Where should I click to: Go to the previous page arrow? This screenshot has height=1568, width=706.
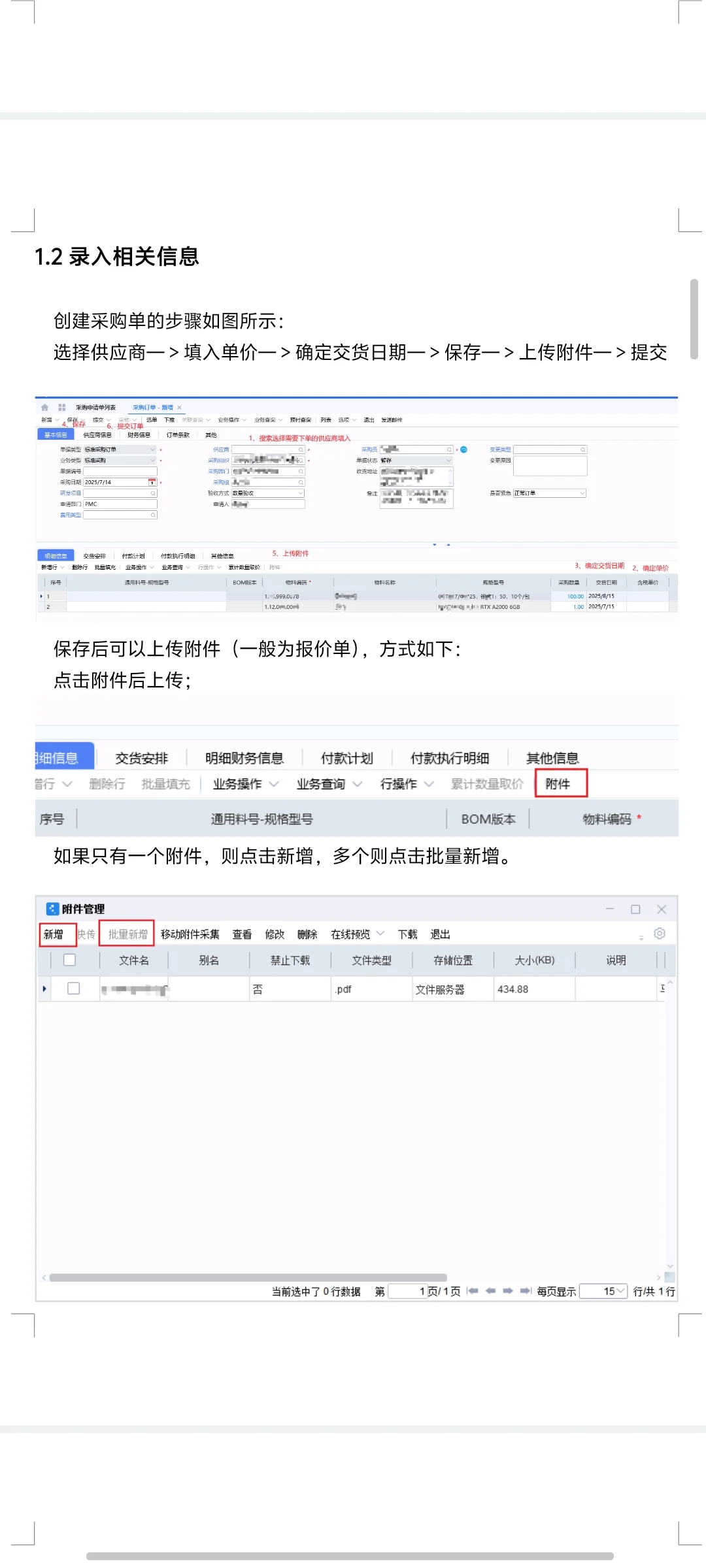click(x=490, y=1291)
